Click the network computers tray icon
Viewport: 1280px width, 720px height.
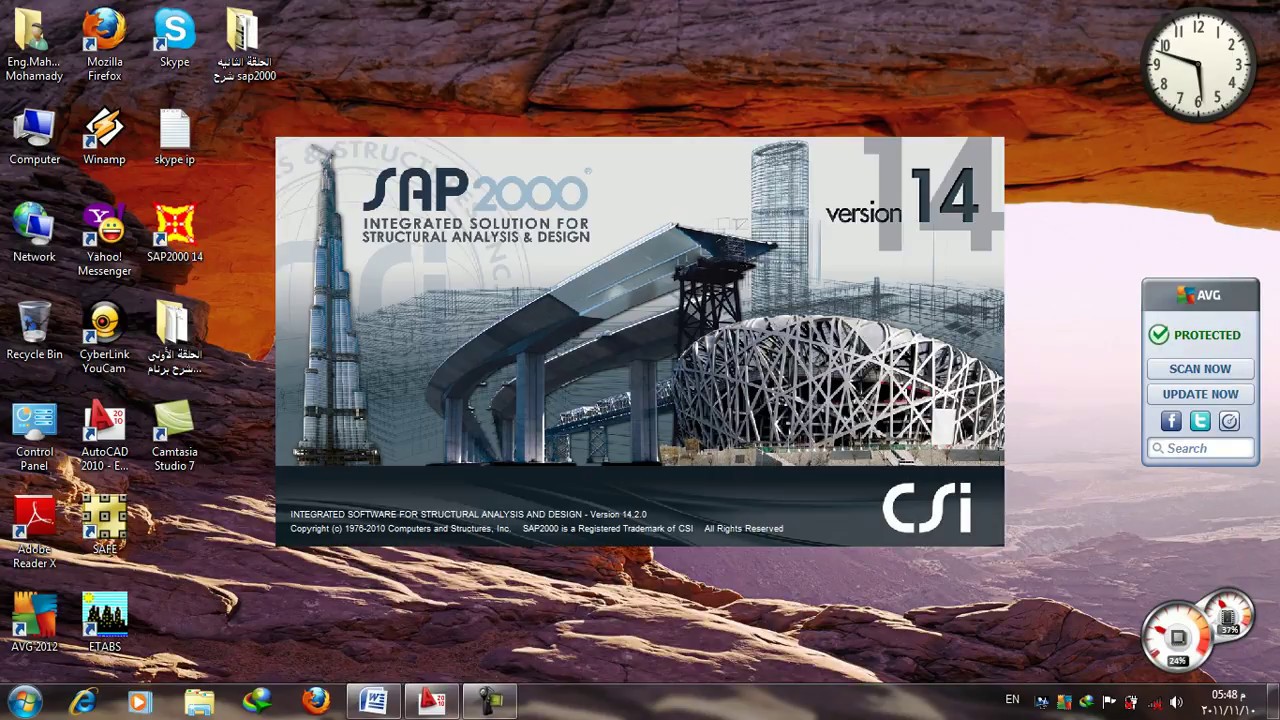[x=1042, y=702]
